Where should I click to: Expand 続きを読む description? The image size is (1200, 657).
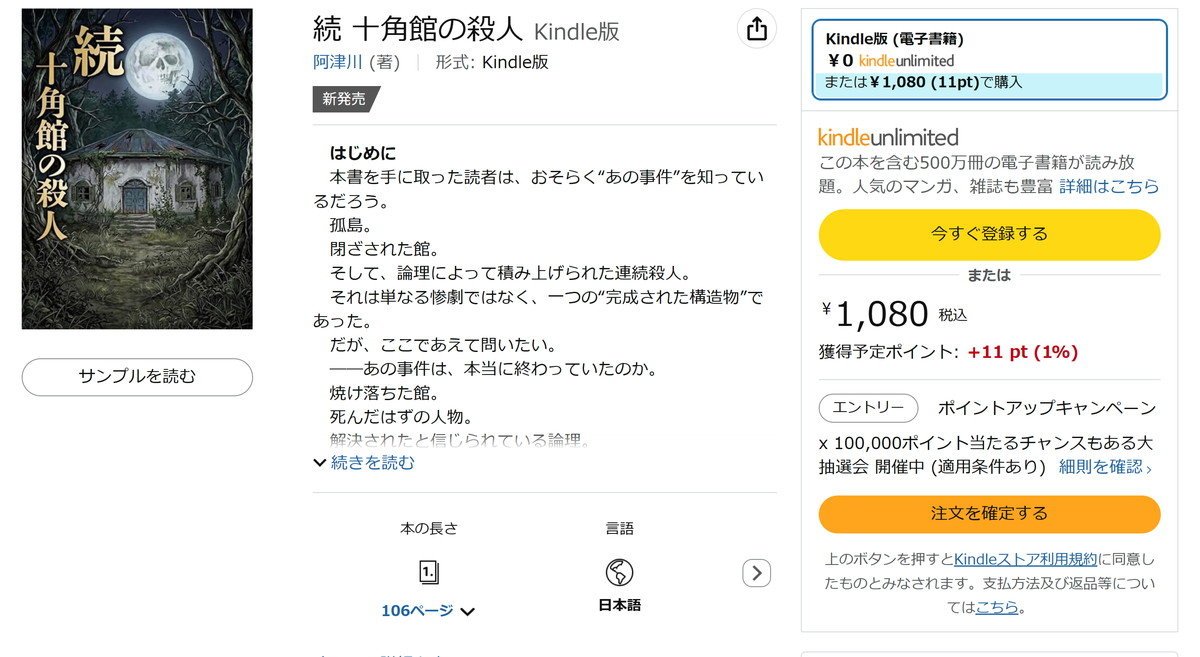(x=364, y=462)
